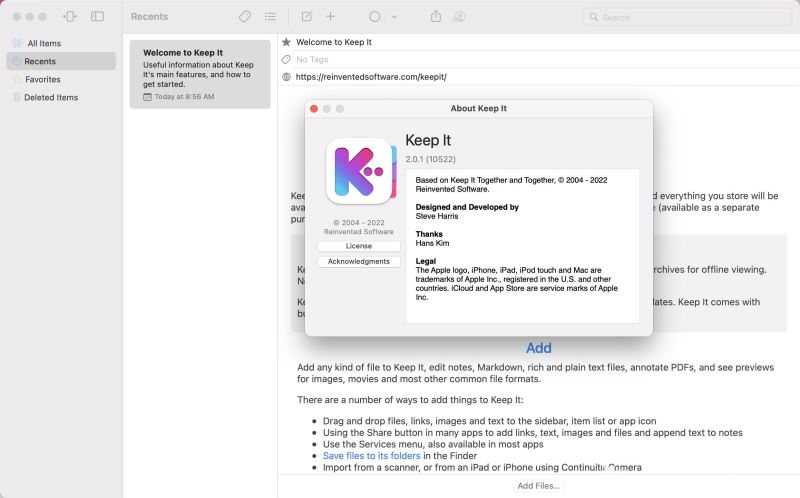Click the reinventedsoftware.com/keepit URL
800x498 pixels.
[371, 77]
